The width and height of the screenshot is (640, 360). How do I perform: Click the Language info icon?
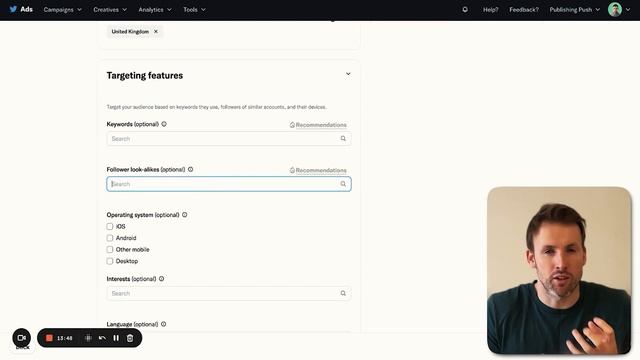[164, 324]
